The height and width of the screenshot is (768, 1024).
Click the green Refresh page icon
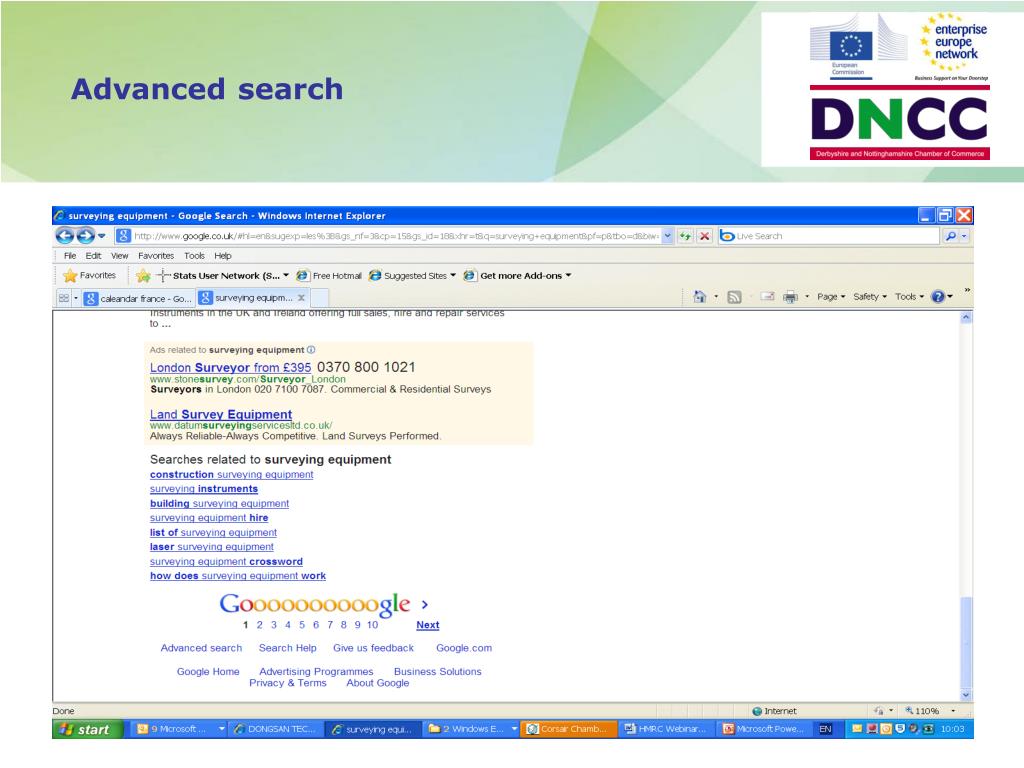pyautogui.click(x=685, y=236)
